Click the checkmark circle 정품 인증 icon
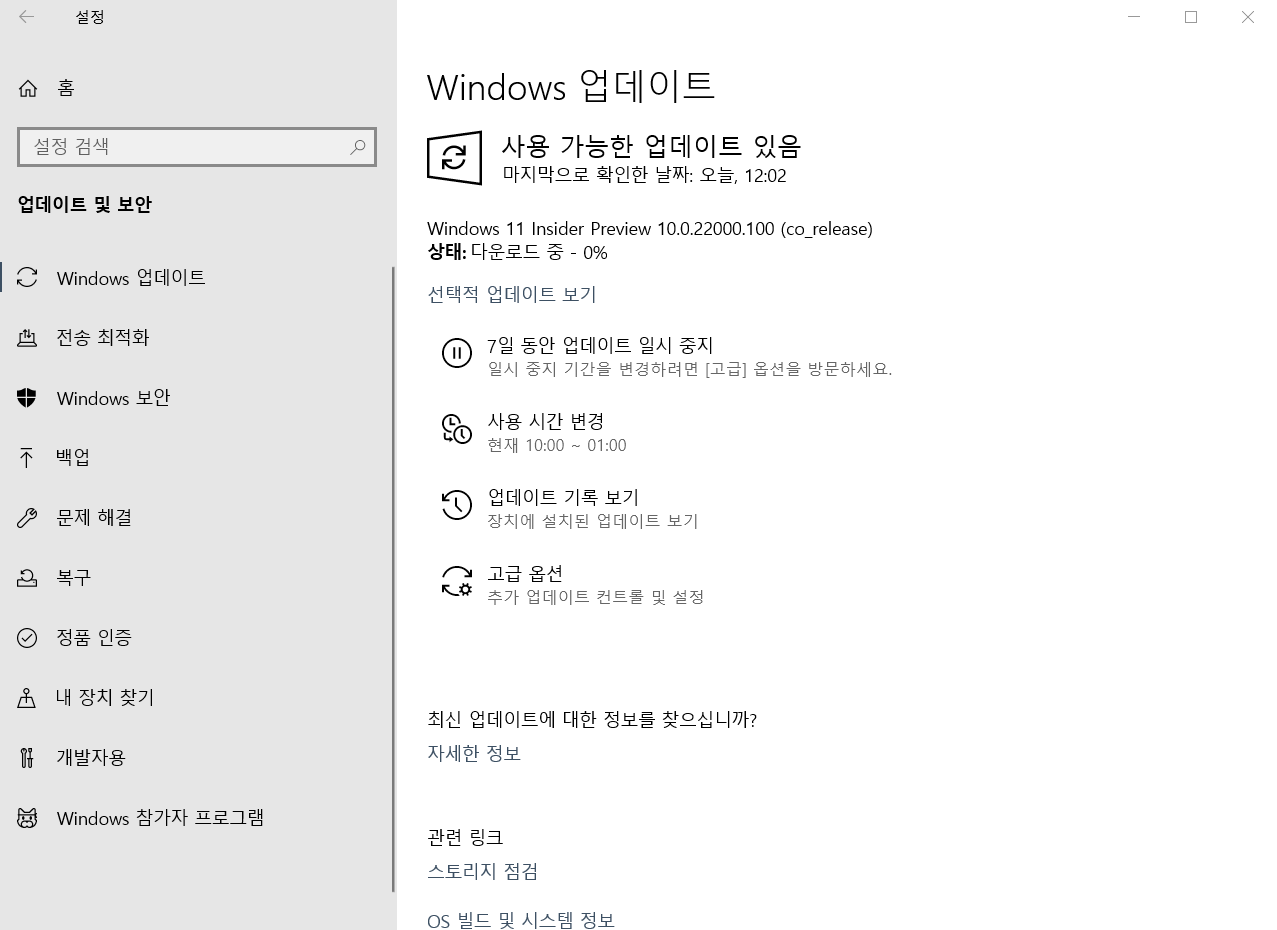Image resolution: width=1277 pixels, height=930 pixels. click(27, 638)
